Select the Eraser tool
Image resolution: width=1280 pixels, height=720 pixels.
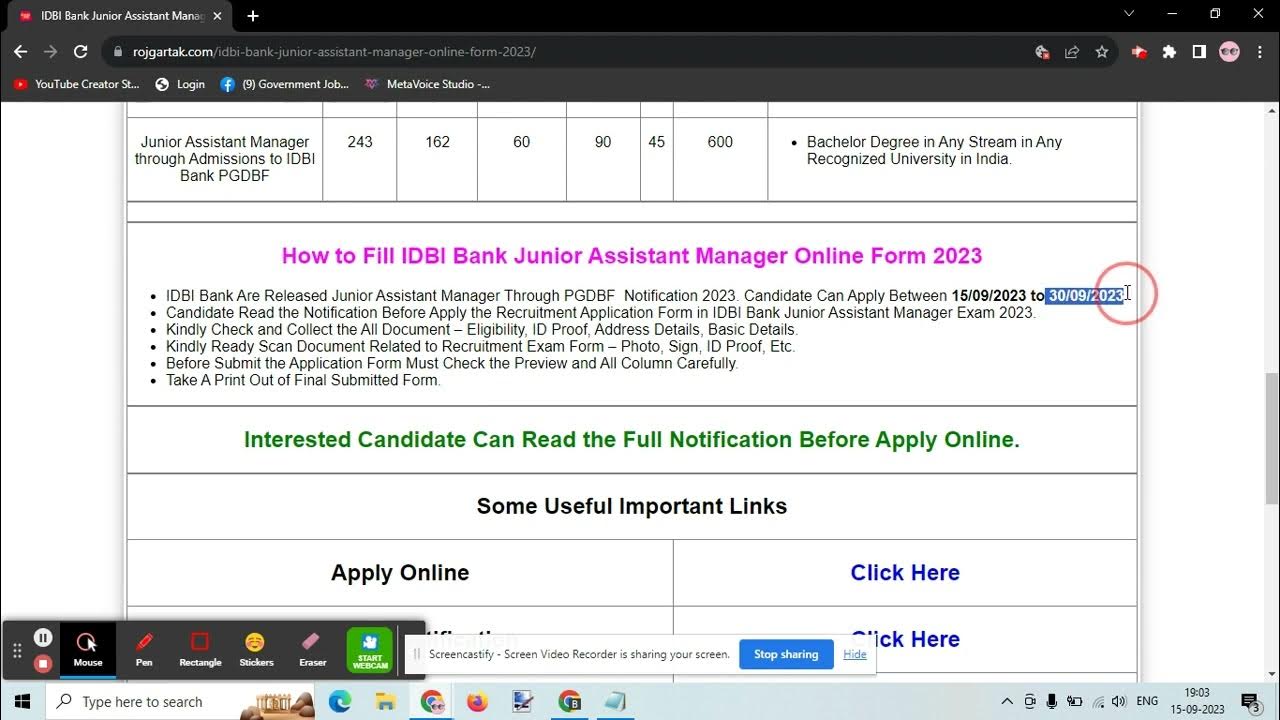click(312, 648)
